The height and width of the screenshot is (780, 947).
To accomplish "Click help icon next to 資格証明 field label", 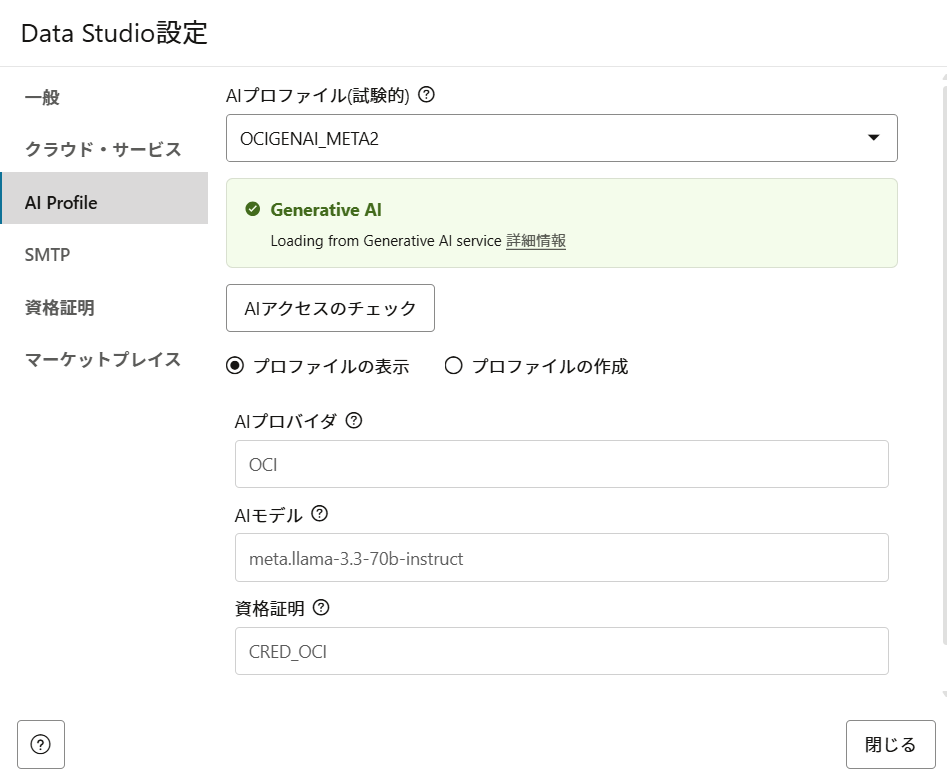I will [321, 607].
